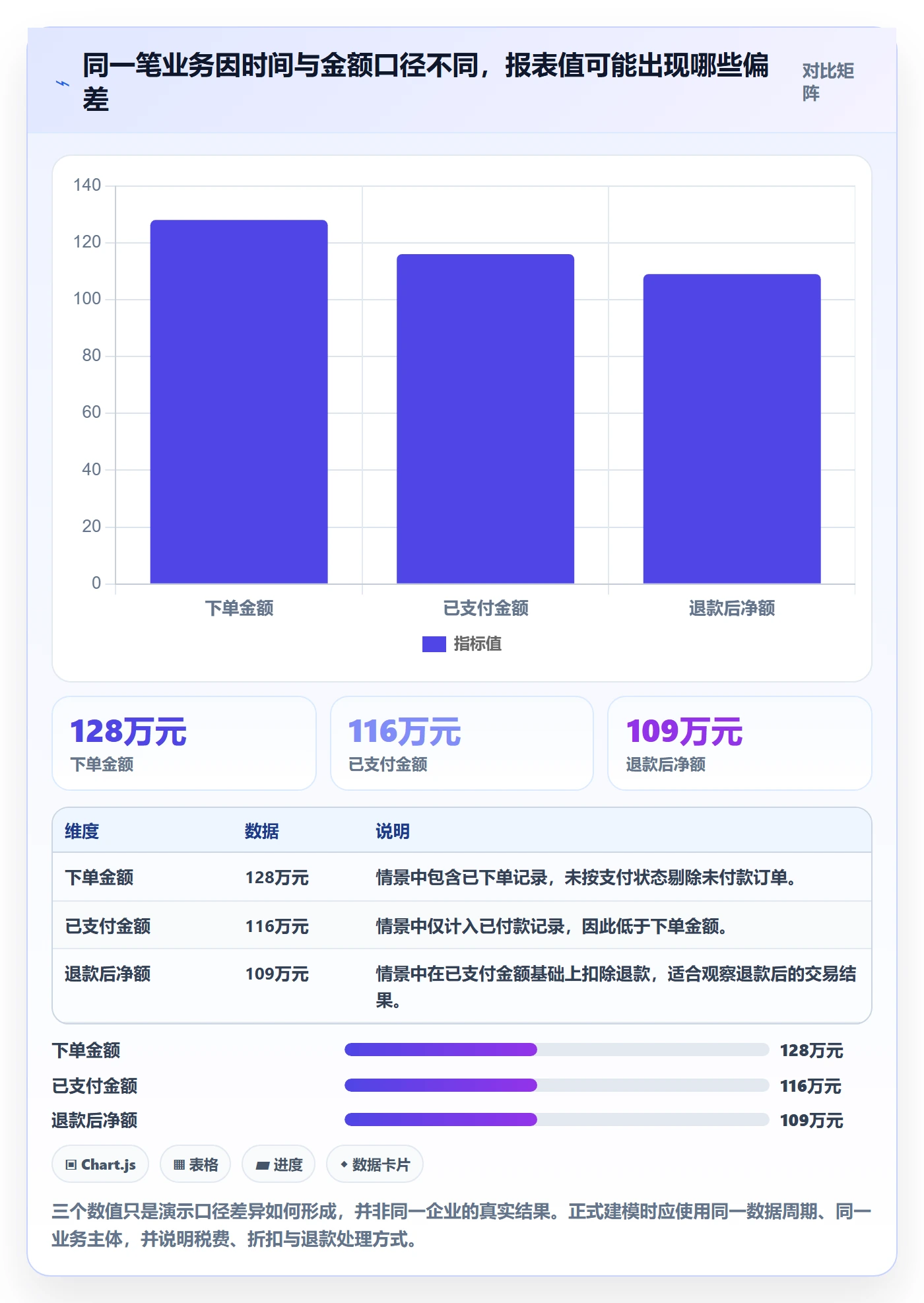The image size is (924, 1303).
Task: Click the 已支付金额 progress bar
Action: 557,1085
